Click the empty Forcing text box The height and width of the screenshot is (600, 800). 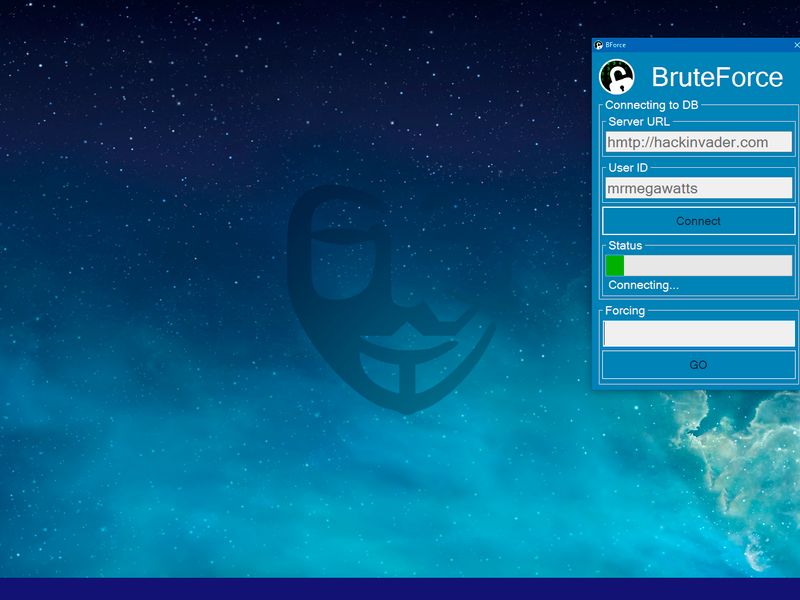point(698,334)
